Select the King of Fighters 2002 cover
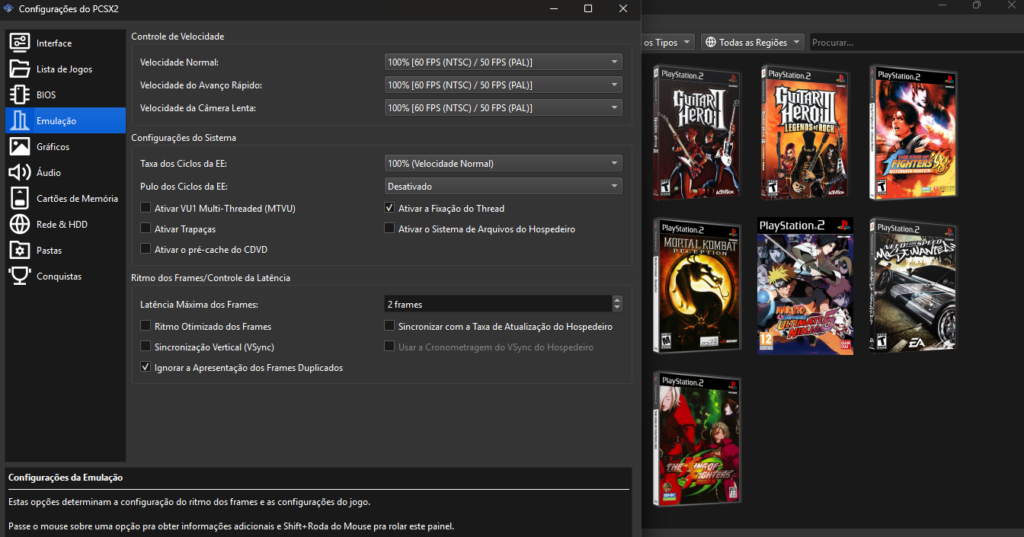Image resolution: width=1024 pixels, height=537 pixels. pyautogui.click(x=697, y=439)
